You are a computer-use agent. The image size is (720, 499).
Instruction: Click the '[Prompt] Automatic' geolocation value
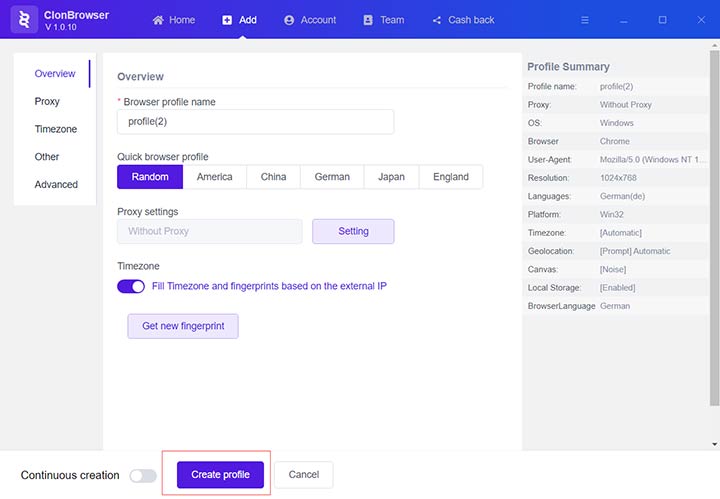[635, 251]
